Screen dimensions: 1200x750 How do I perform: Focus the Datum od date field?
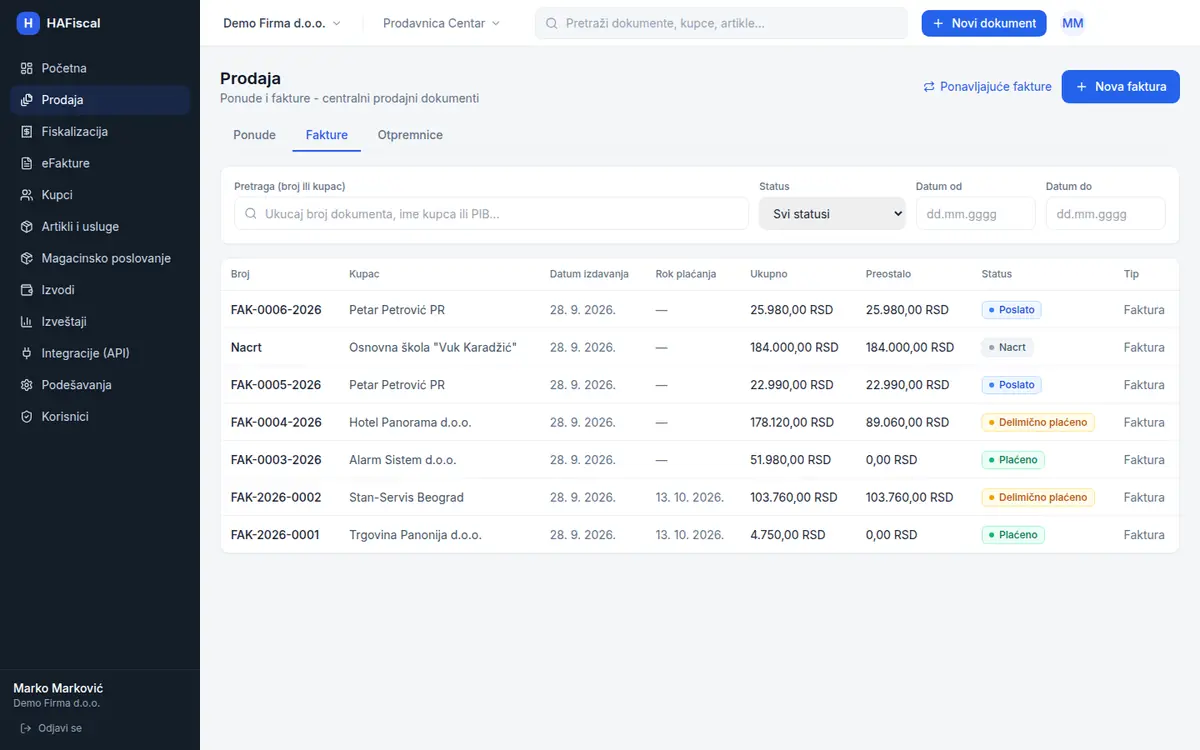pos(976,213)
